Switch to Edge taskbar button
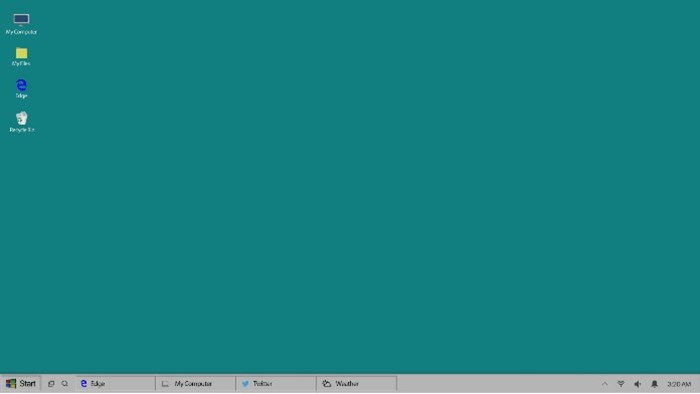This screenshot has height=394, width=700. pyautogui.click(x=116, y=384)
